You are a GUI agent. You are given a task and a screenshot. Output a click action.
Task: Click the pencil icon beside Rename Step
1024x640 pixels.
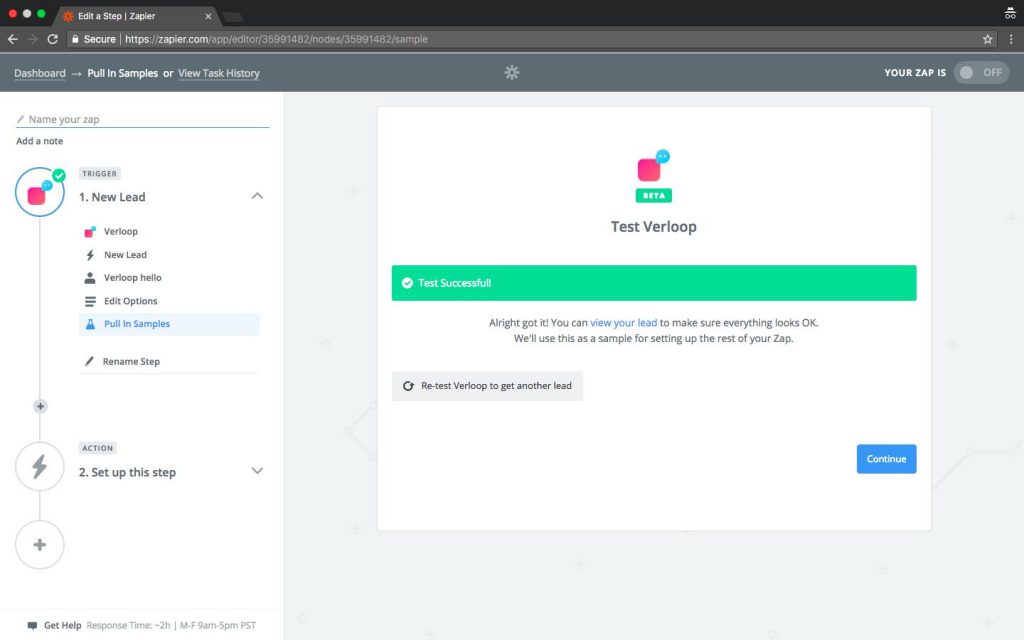pos(89,361)
